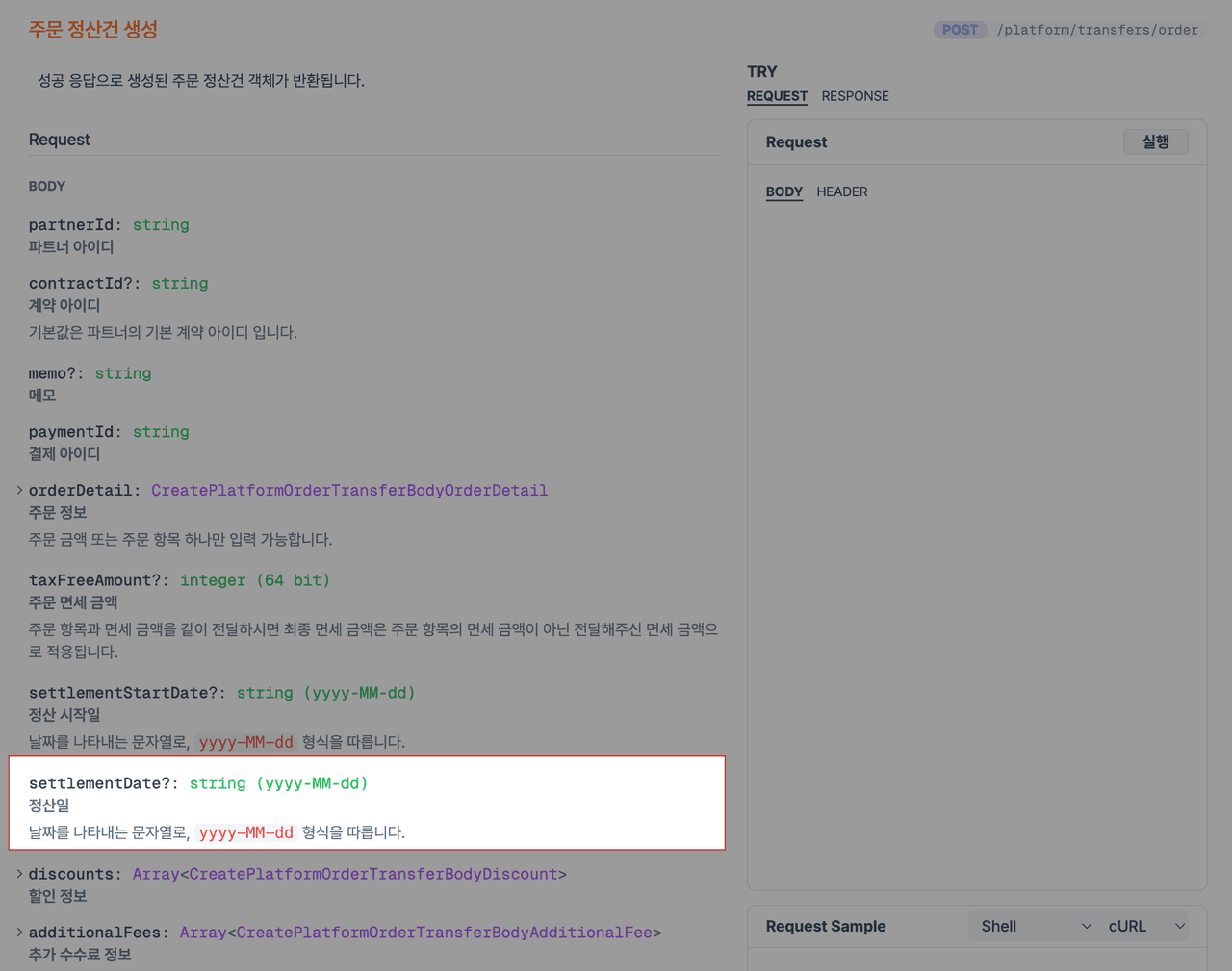Image resolution: width=1232 pixels, height=971 pixels.
Task: Click the 주문 정산건 생성 heading
Action: (x=92, y=30)
